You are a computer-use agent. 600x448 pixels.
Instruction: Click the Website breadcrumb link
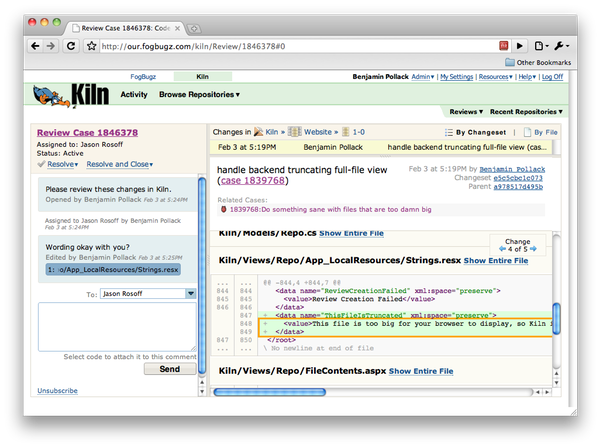click(x=318, y=132)
